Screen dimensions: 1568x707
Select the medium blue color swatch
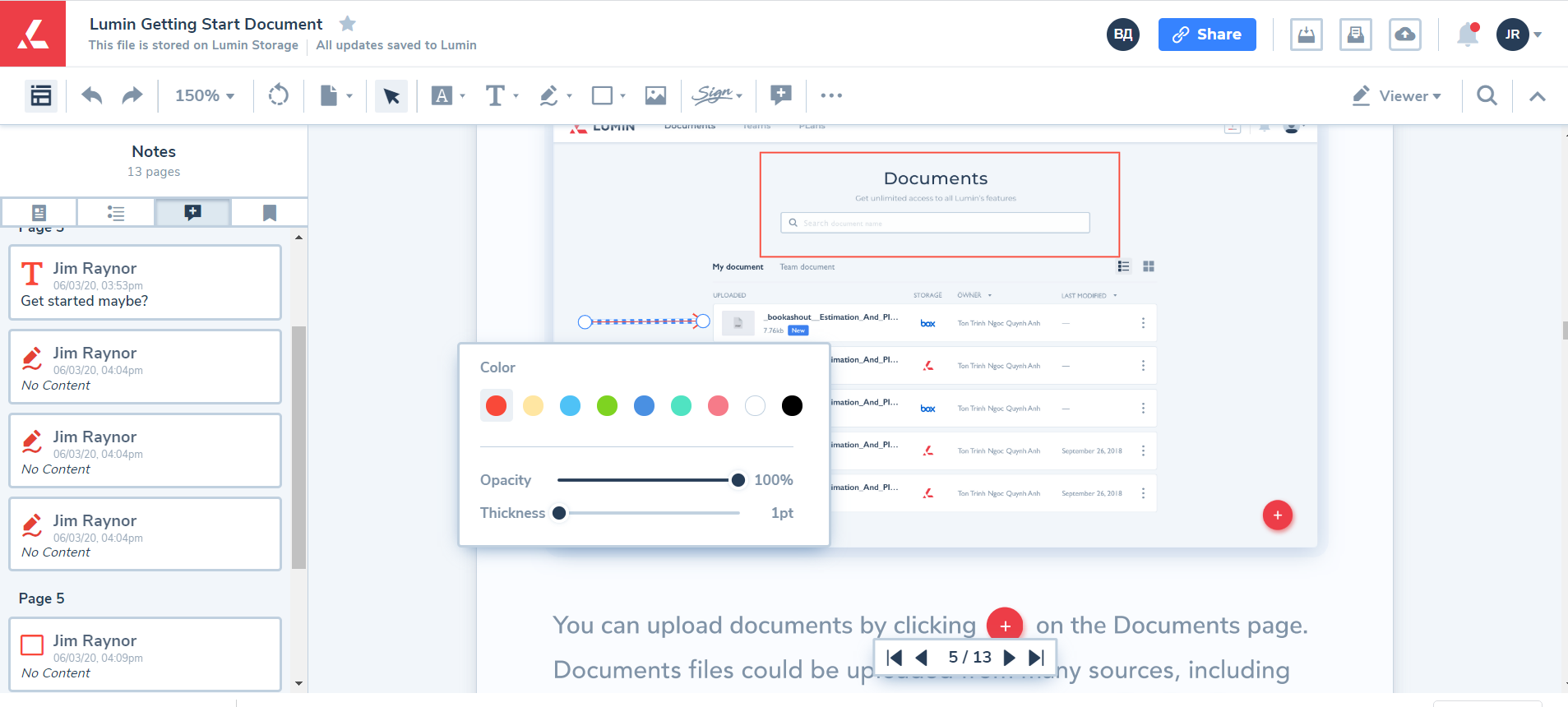(x=645, y=405)
